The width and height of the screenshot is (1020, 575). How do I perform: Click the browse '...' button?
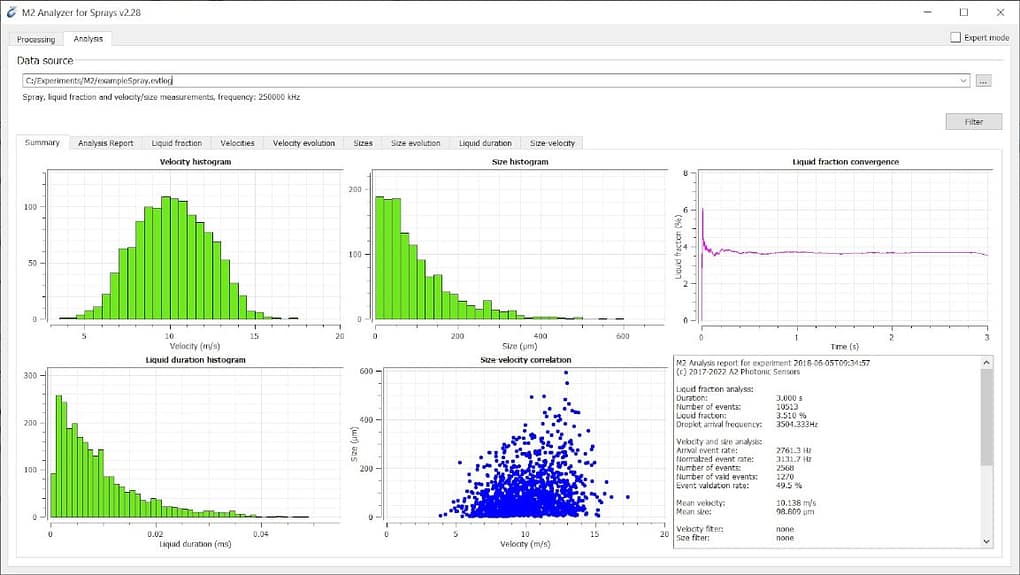(x=983, y=81)
